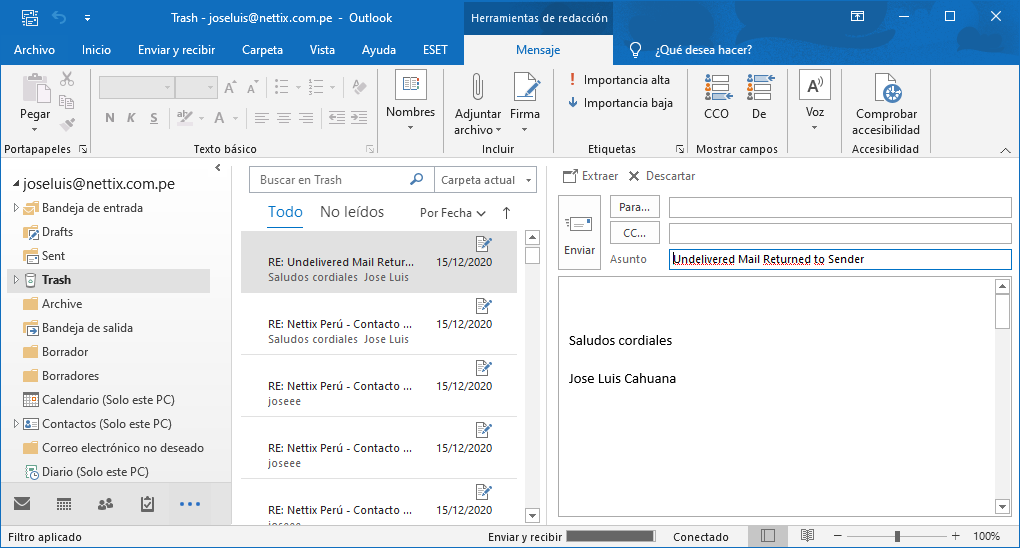The image size is (1020, 548).
Task: Toggle Importancia alta
Action: click(x=620, y=79)
